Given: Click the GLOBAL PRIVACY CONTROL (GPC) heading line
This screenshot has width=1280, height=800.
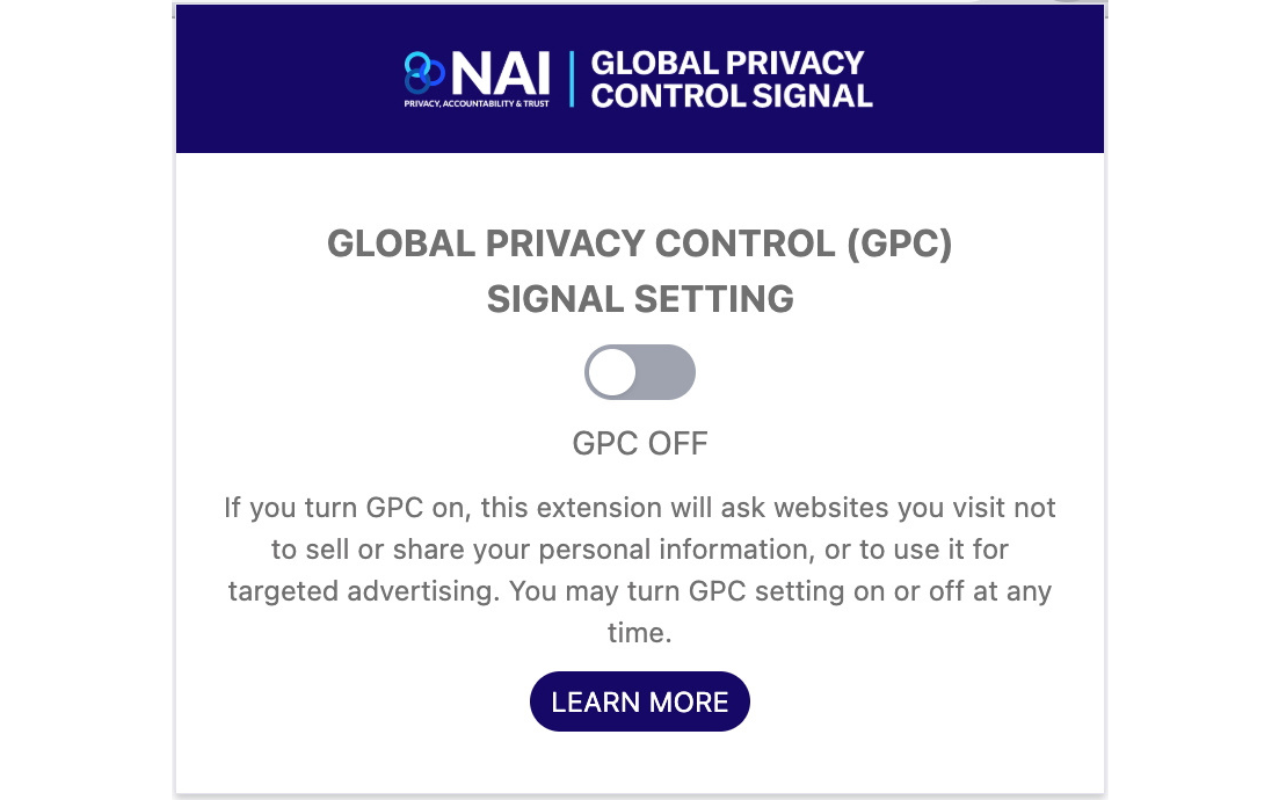Looking at the screenshot, I should pos(640,244).
